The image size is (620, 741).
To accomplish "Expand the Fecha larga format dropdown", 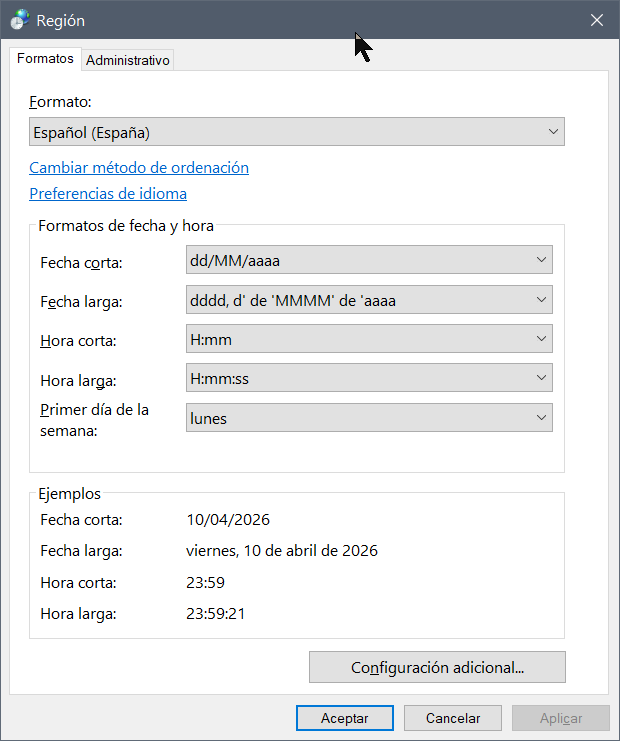I will 369,300.
